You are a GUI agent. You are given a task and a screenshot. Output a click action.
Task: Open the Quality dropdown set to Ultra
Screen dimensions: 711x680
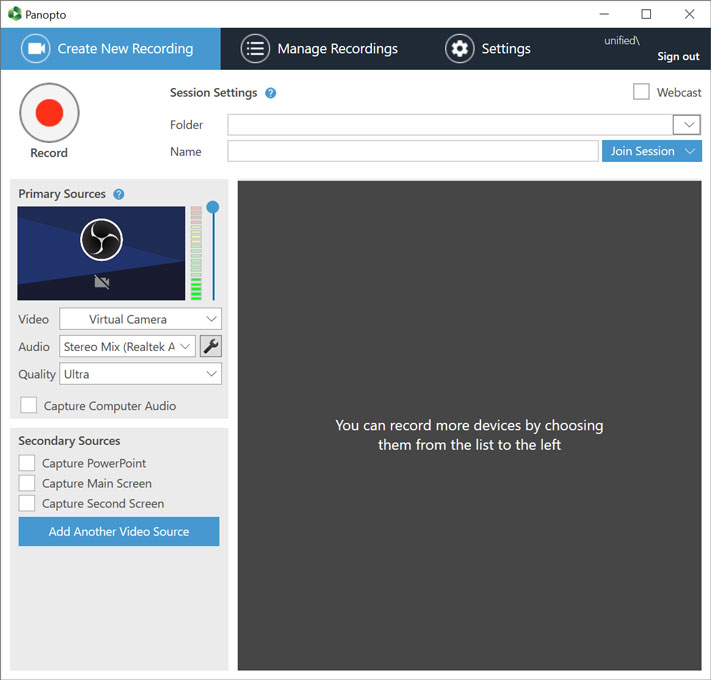point(140,374)
